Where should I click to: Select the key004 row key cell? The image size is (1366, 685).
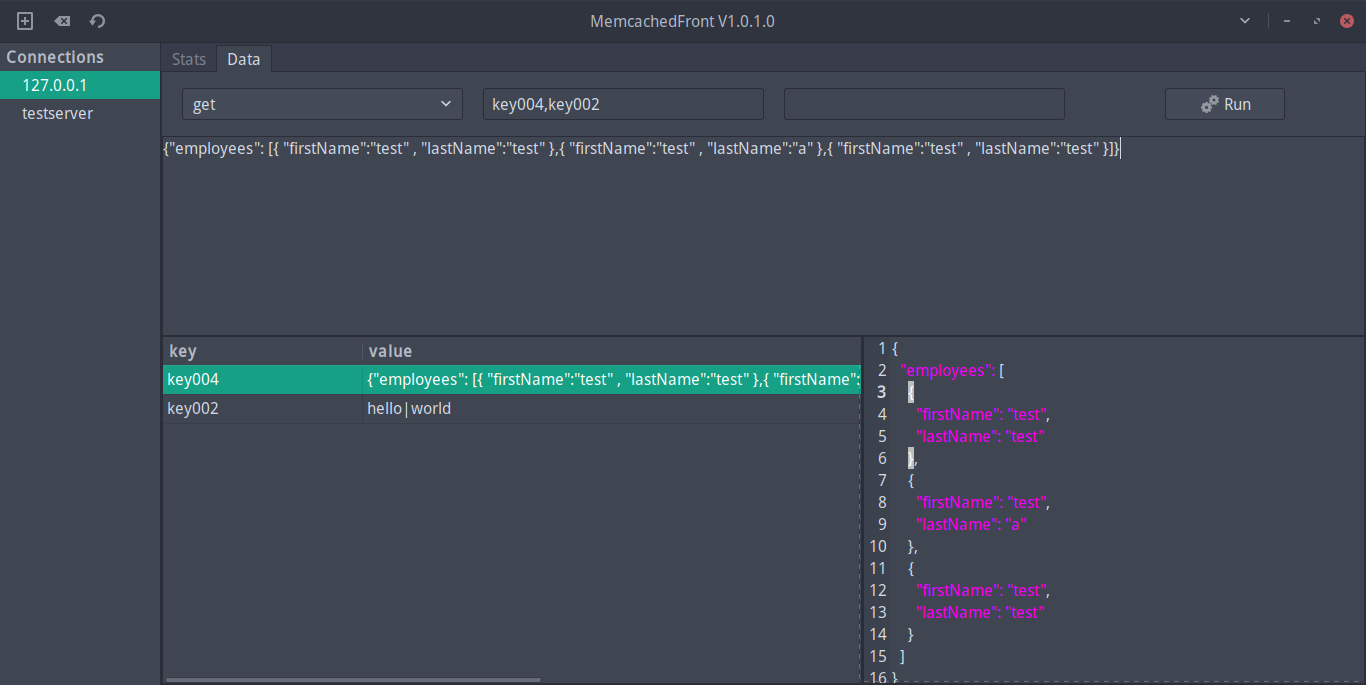pos(262,379)
